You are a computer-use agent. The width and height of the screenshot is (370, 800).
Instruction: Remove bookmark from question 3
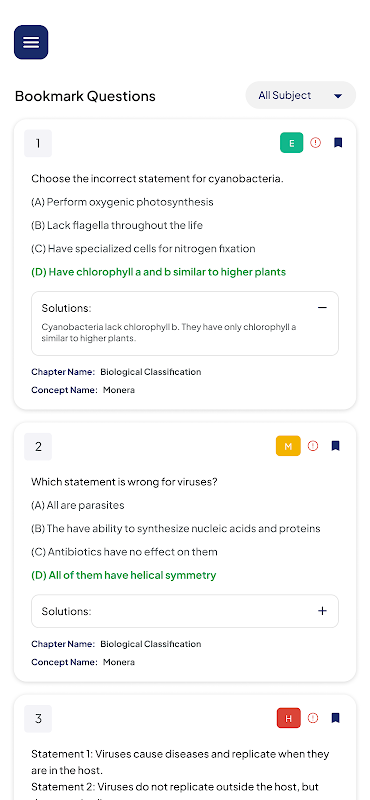[x=335, y=718]
